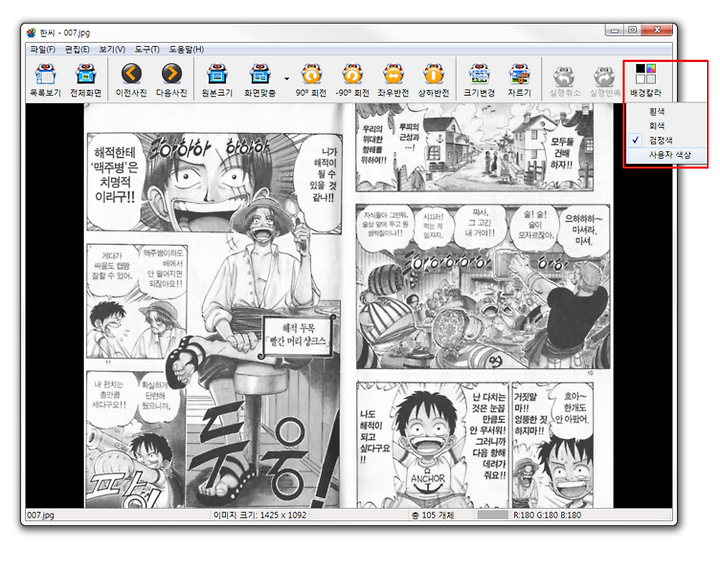The height and width of the screenshot is (570, 720).
Task: Open the 목록보기 list view
Action: pyautogui.click(x=45, y=80)
